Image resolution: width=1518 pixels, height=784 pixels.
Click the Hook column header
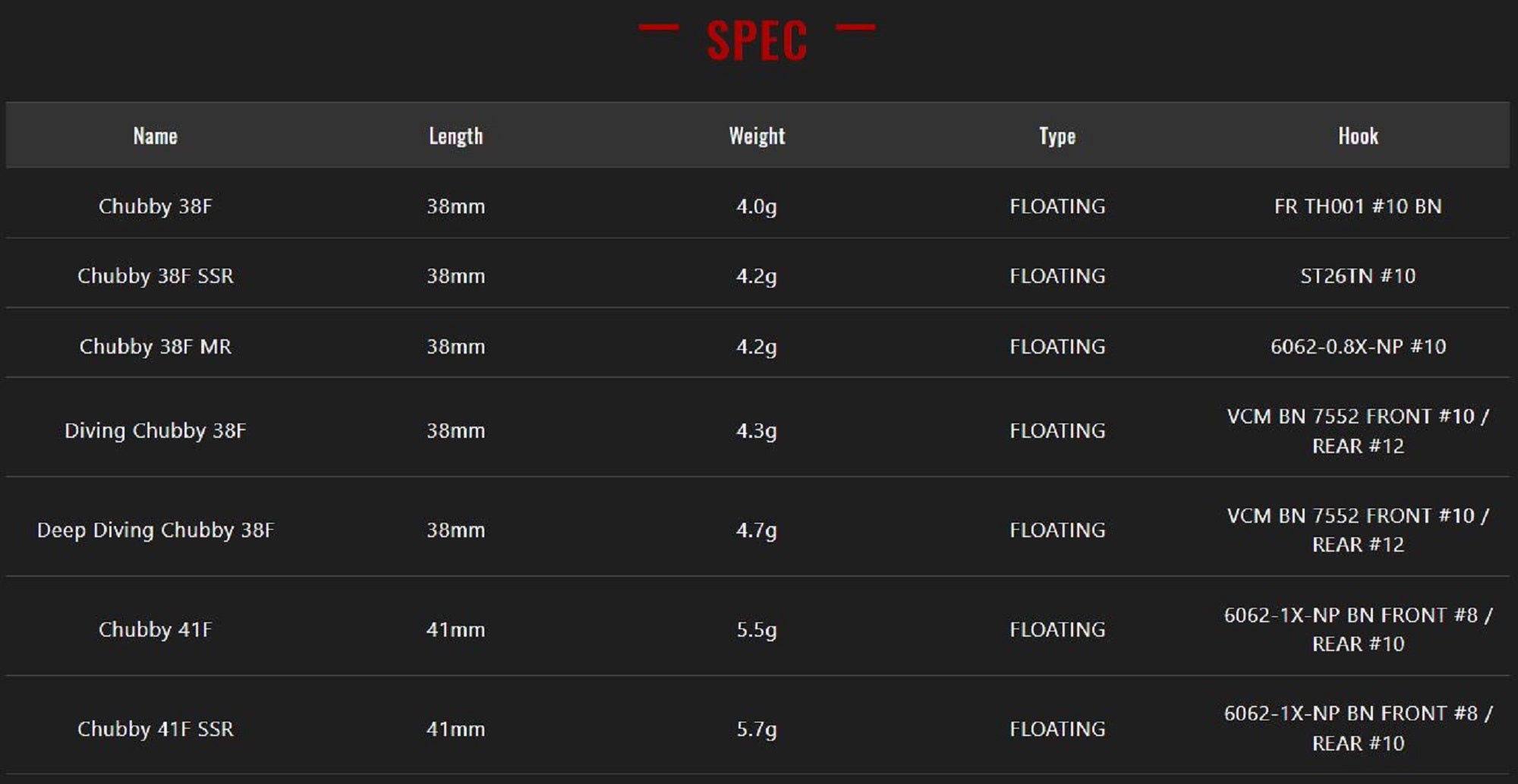pyautogui.click(x=1358, y=136)
